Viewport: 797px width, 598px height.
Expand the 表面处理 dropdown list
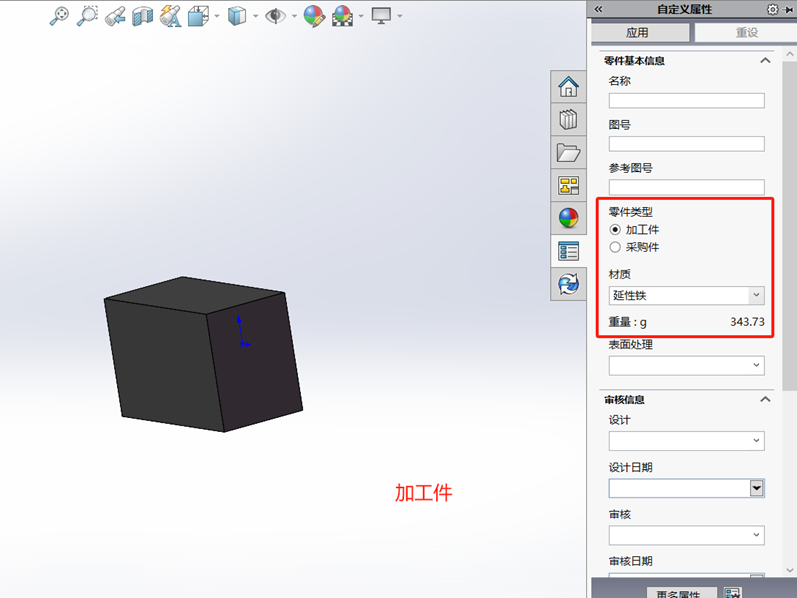[756, 366]
